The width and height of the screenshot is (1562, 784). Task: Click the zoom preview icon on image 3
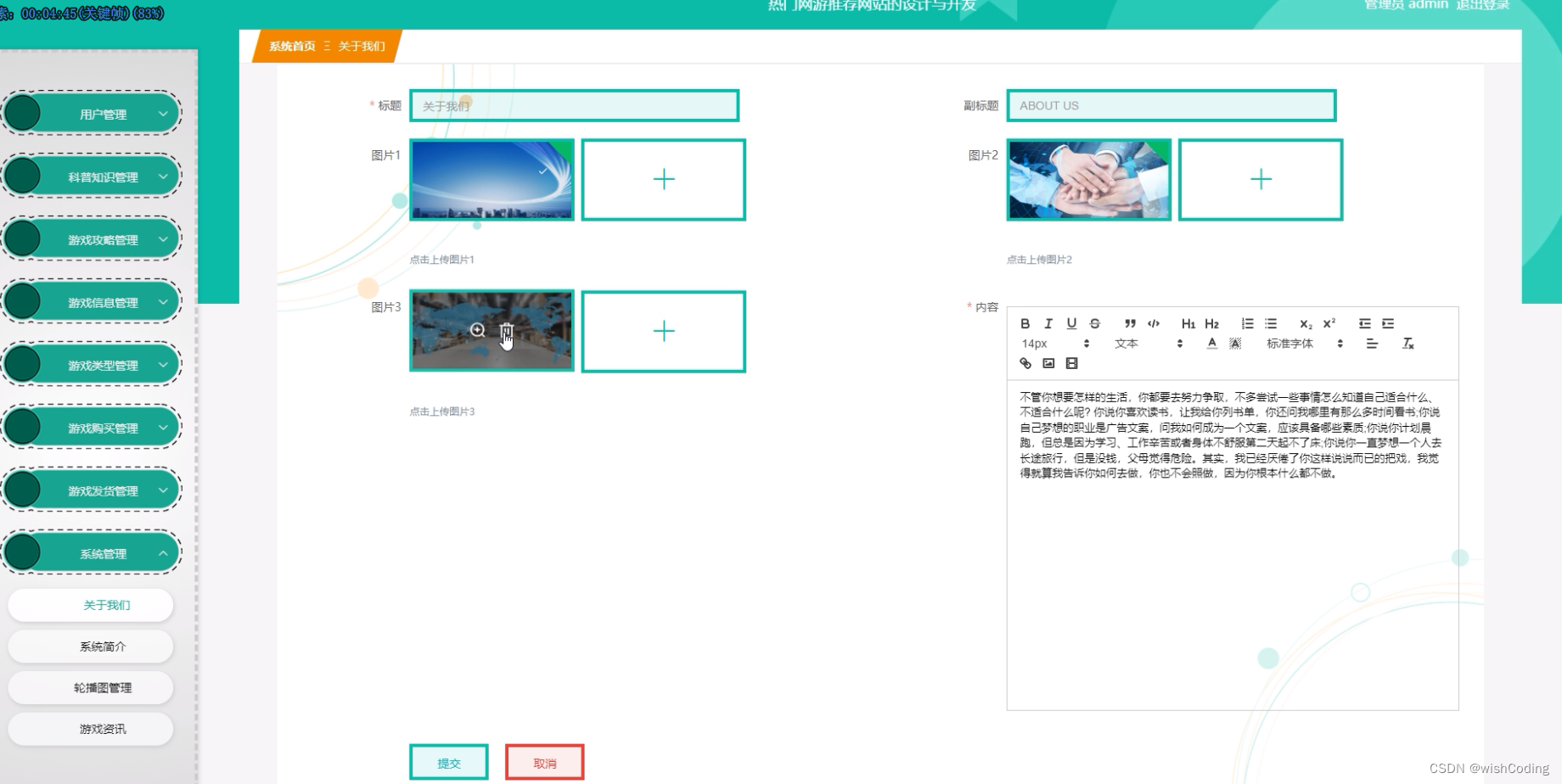click(478, 331)
